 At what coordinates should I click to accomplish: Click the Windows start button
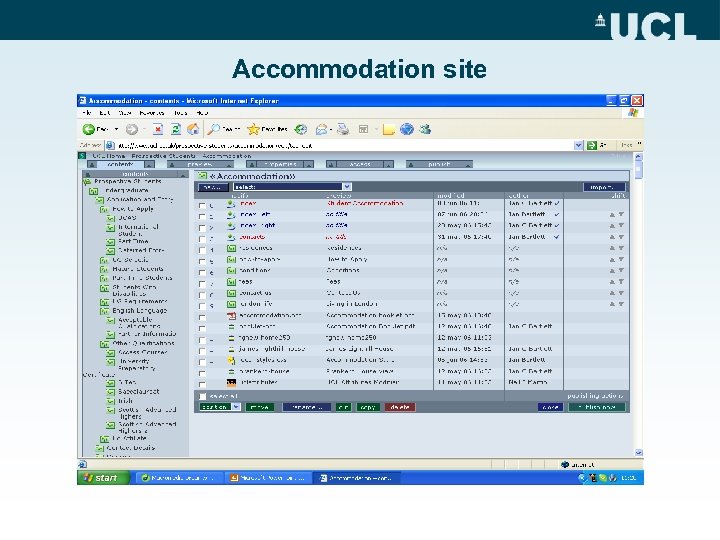coord(103,478)
